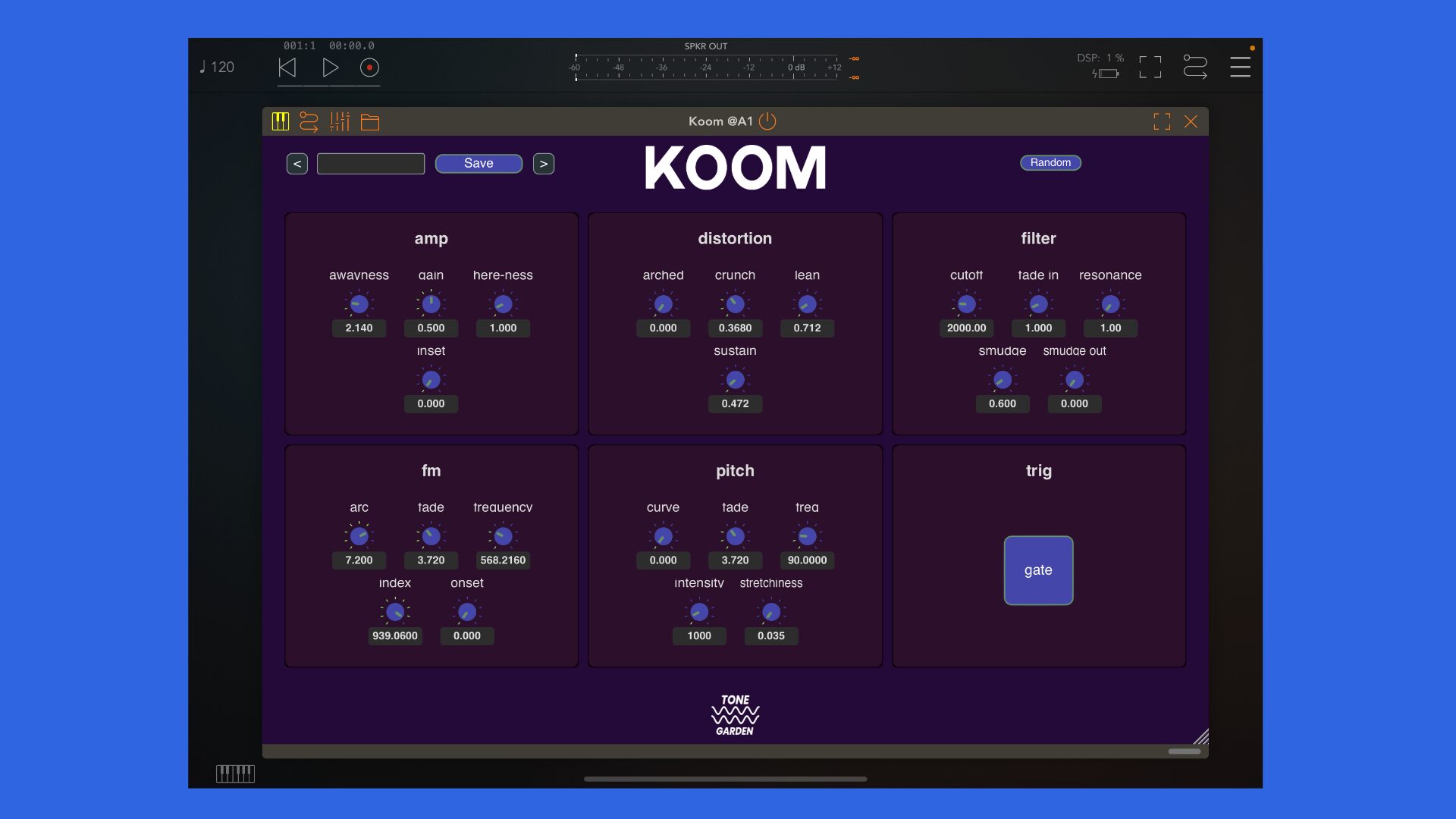The image size is (1456, 819).
Task: Click the fm fade knob
Action: (x=431, y=536)
